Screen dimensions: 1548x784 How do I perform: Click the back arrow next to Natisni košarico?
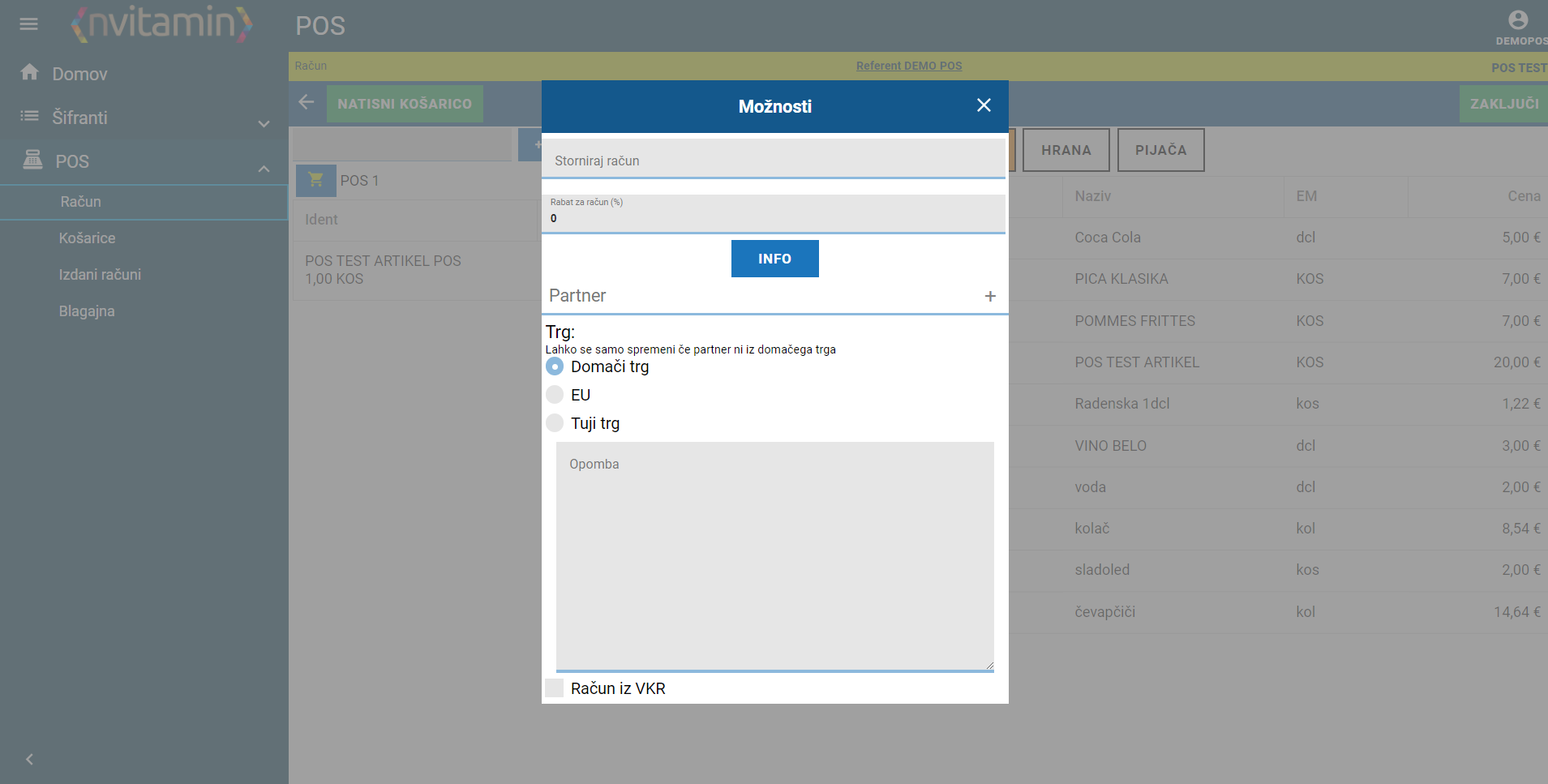coord(307,102)
